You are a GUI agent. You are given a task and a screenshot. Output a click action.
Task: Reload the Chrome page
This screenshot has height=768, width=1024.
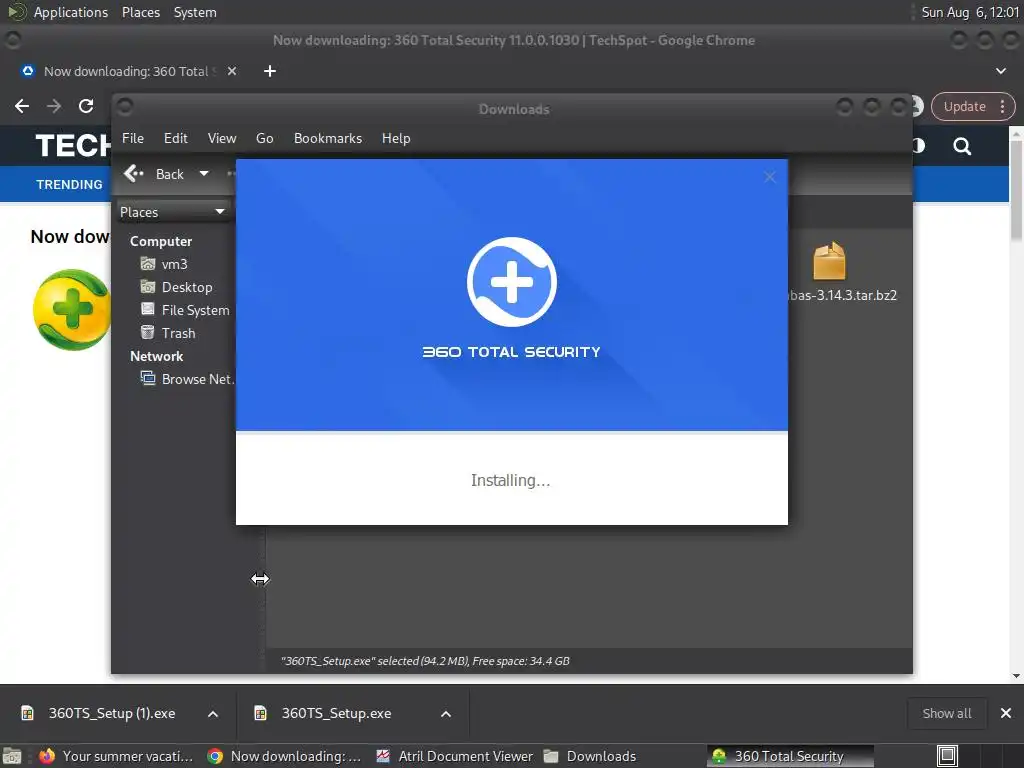86,106
